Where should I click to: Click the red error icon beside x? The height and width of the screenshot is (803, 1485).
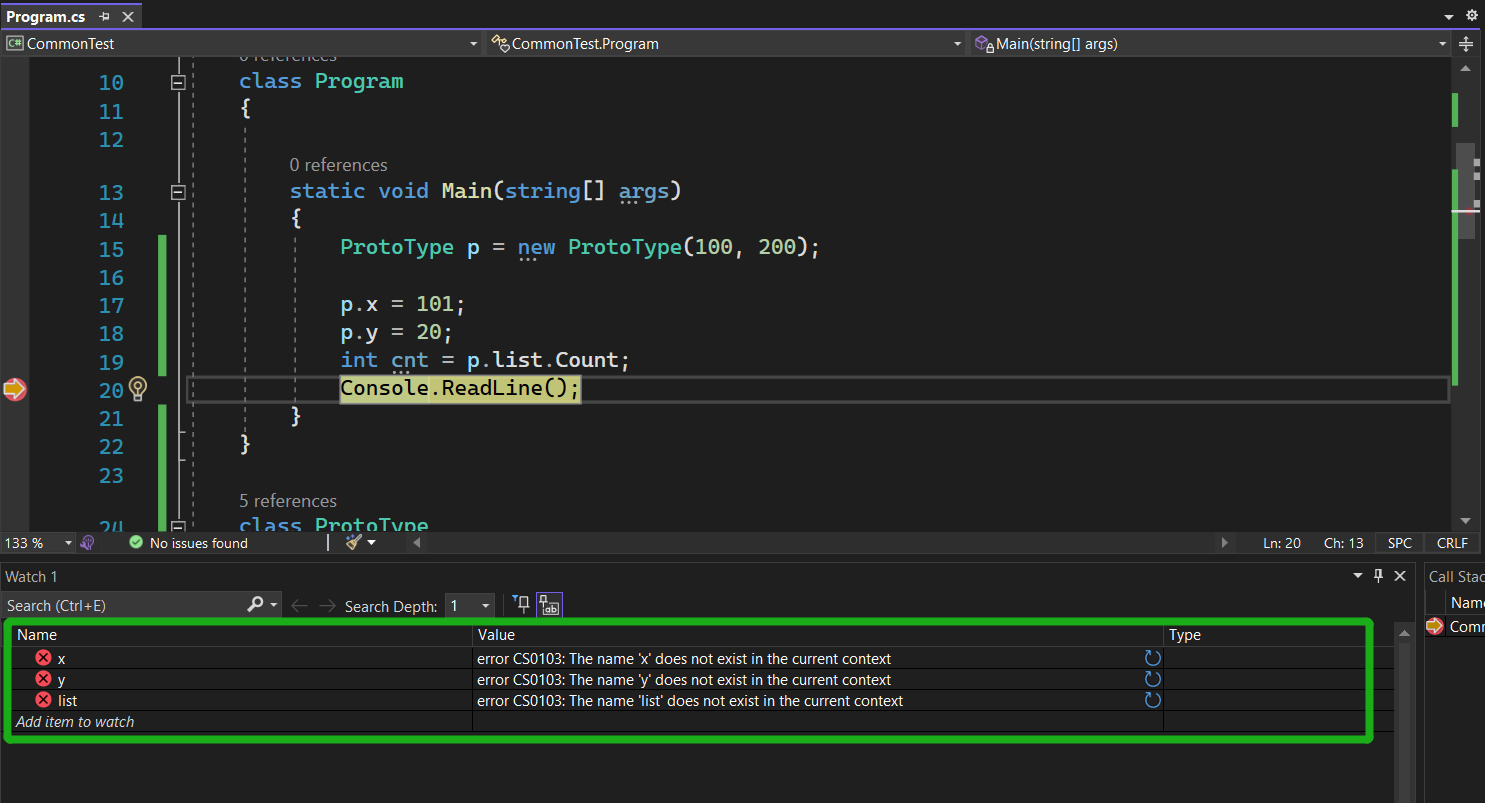point(44,658)
